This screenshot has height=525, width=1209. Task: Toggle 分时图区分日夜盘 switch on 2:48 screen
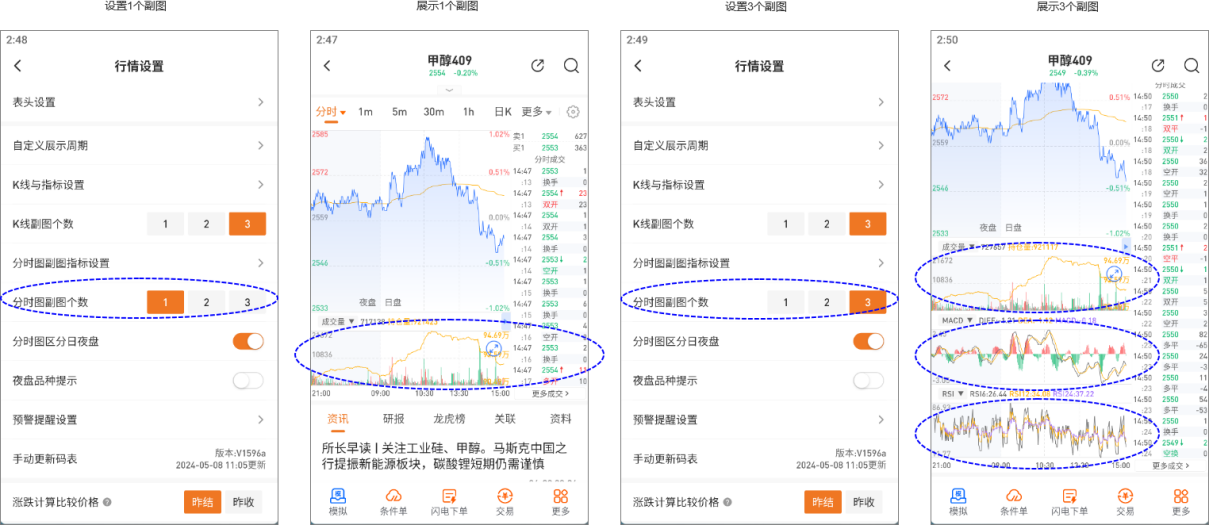(x=248, y=342)
